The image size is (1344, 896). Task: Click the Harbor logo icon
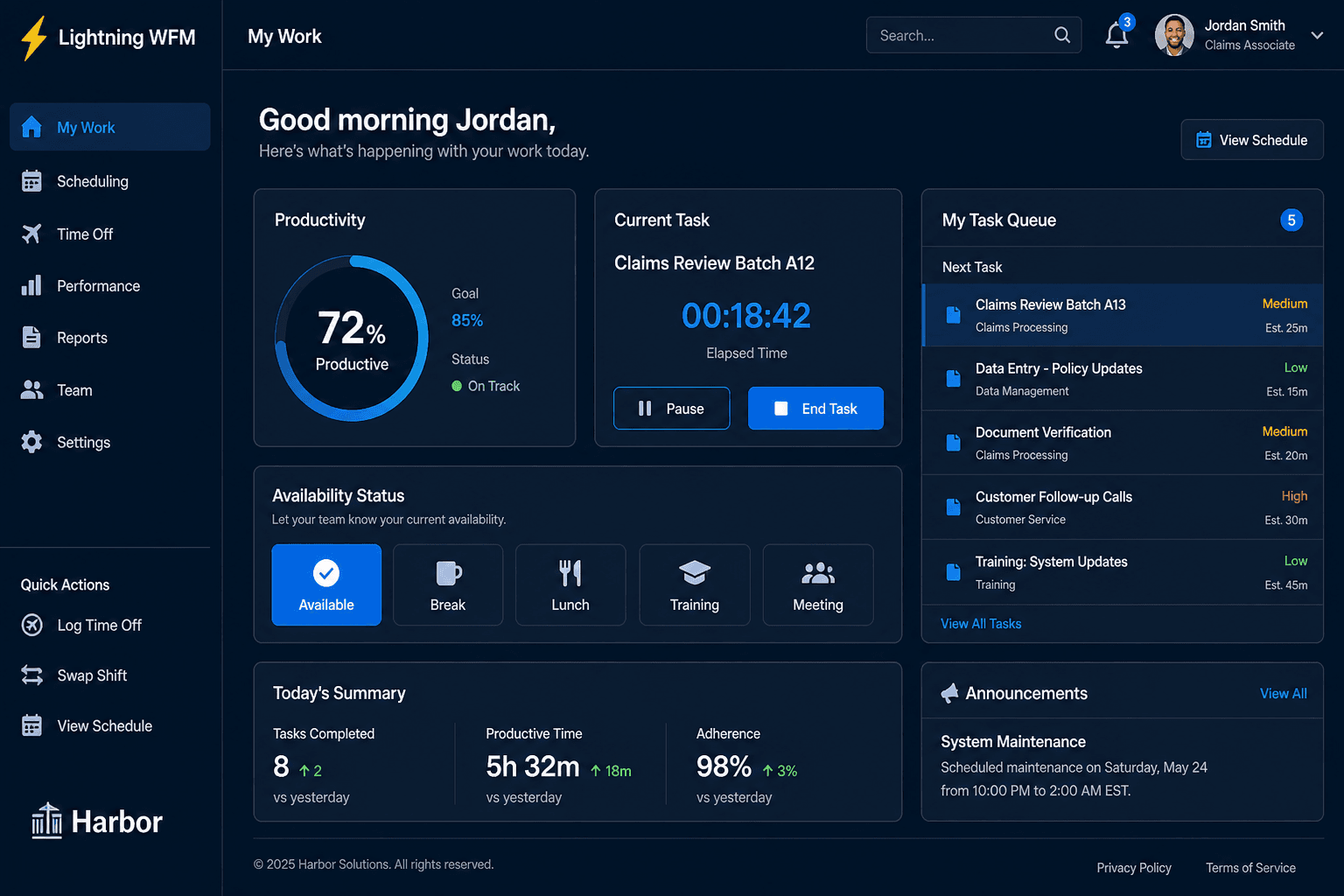[x=46, y=821]
